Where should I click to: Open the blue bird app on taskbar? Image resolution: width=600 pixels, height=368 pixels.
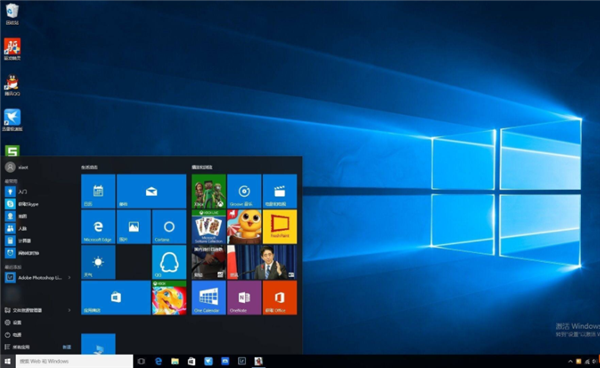[x=208, y=361]
